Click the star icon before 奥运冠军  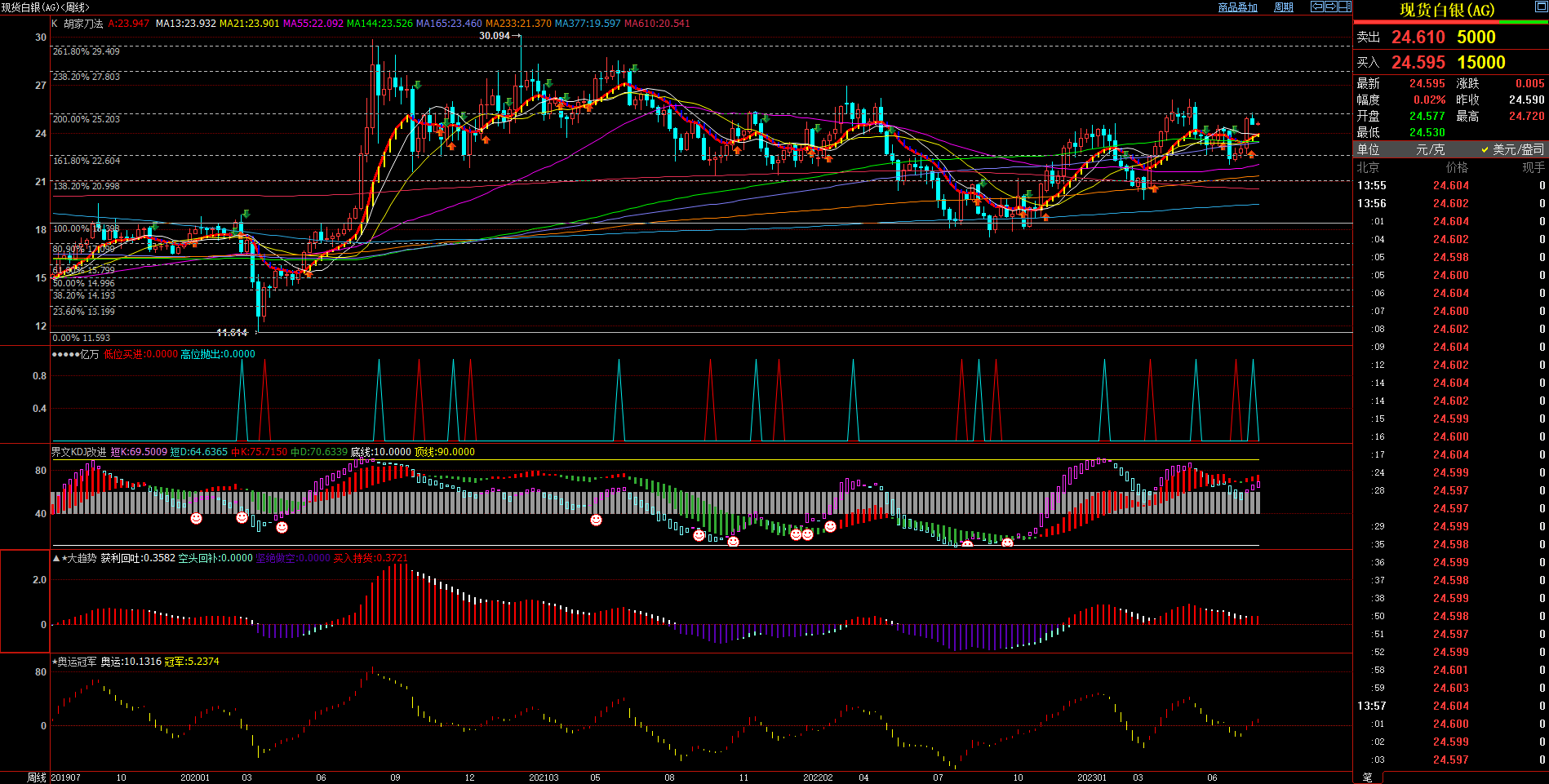(55, 662)
